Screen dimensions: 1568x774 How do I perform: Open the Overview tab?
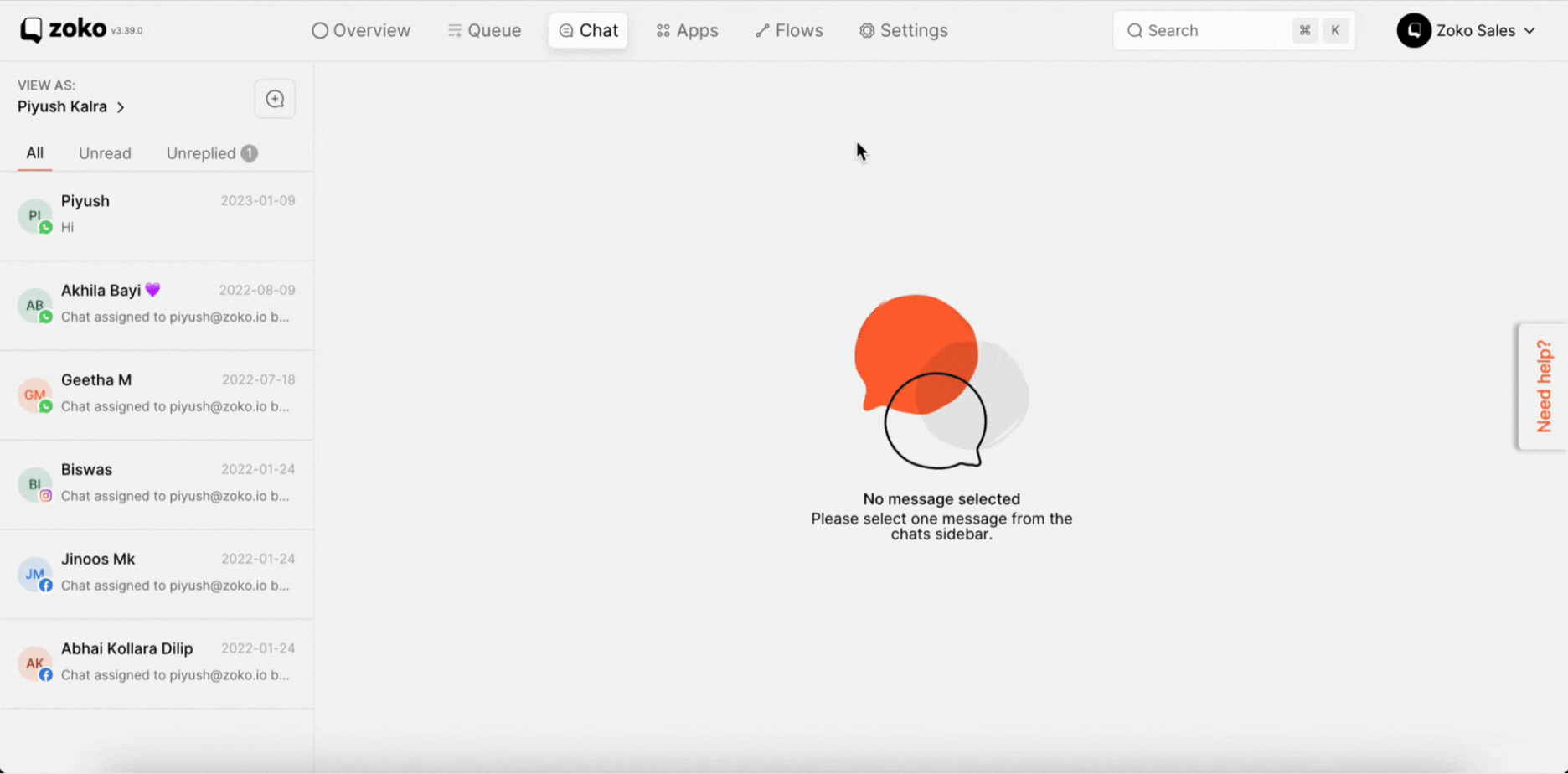coord(361,30)
